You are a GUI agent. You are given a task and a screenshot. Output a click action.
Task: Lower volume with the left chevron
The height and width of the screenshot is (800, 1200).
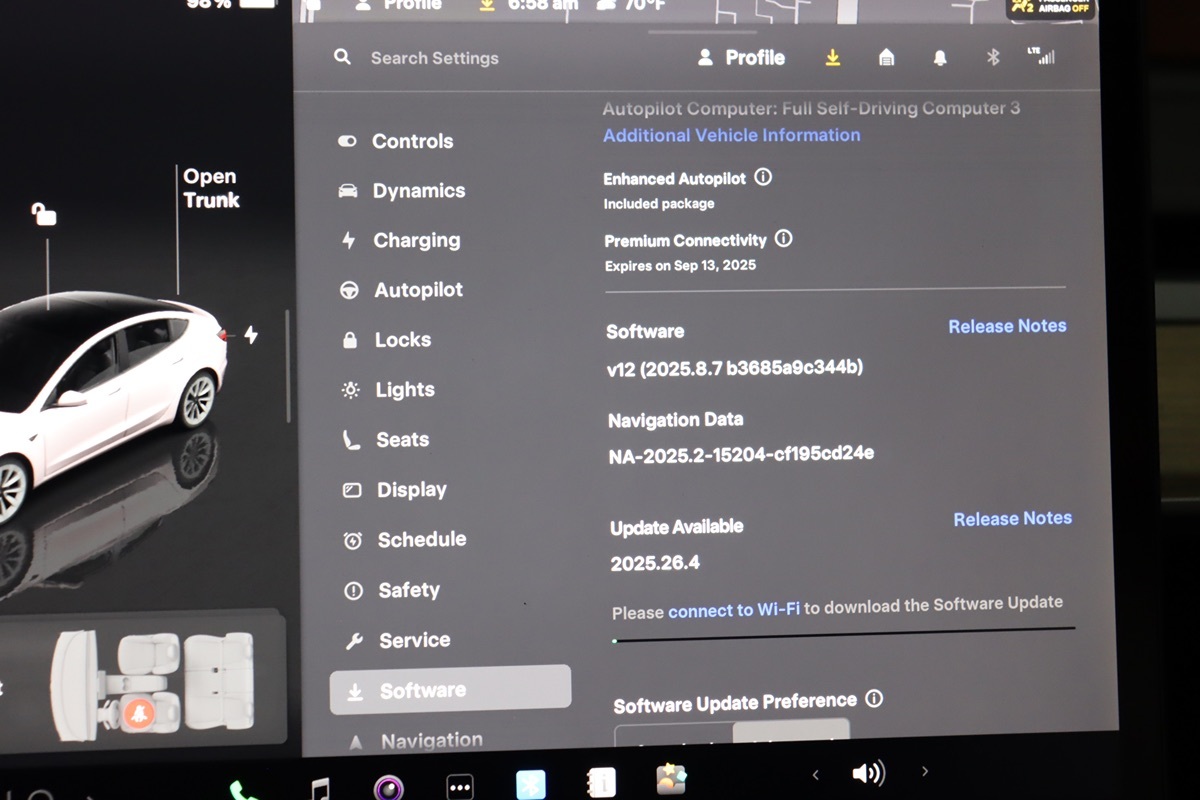point(815,774)
